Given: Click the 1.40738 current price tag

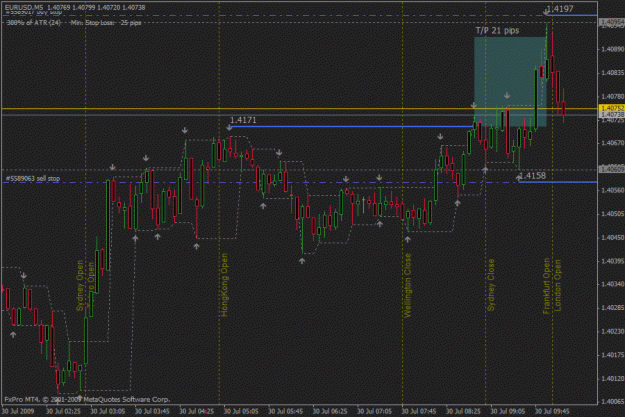Looking at the screenshot, I should tap(611, 114).
